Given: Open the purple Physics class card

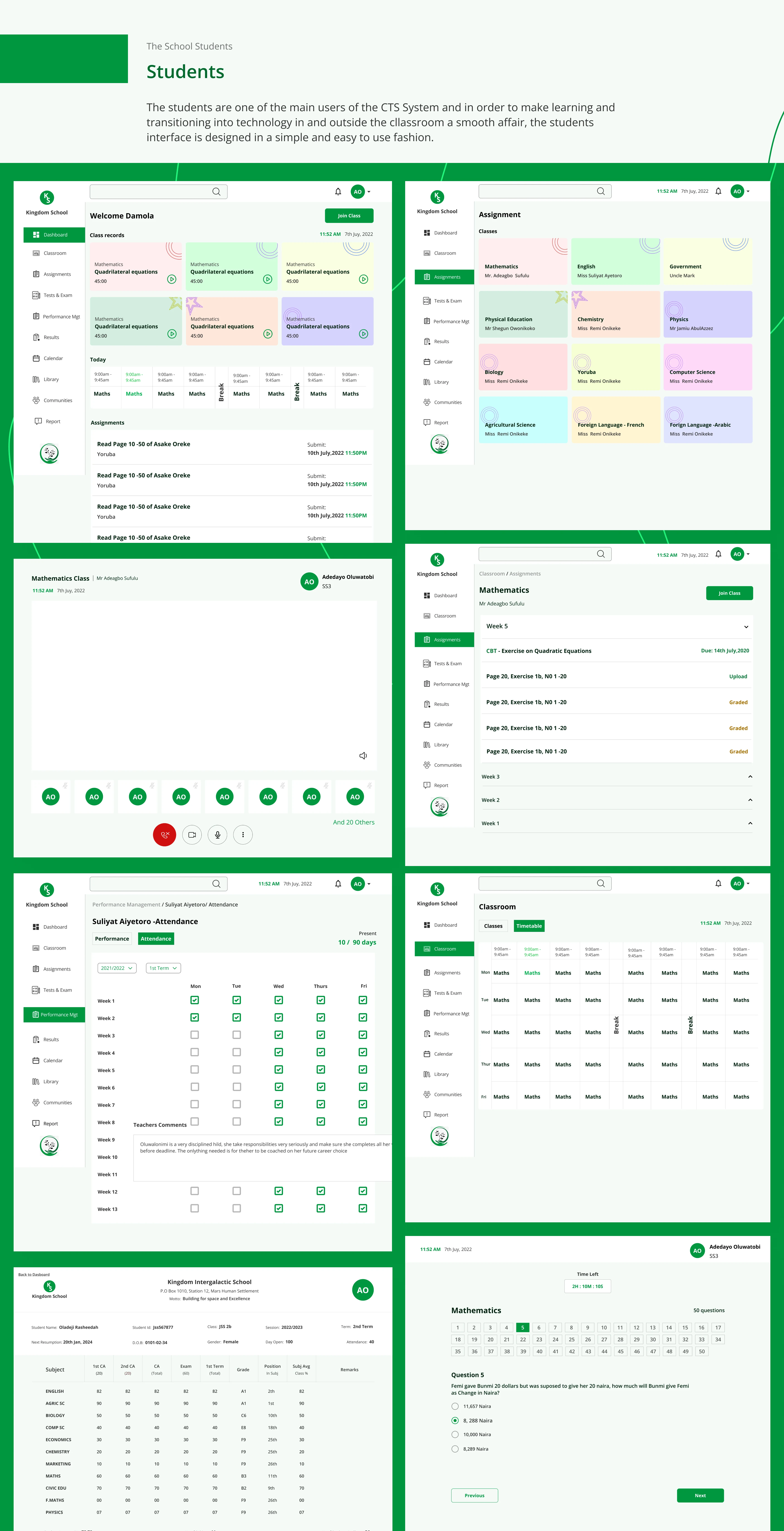Looking at the screenshot, I should 708,314.
